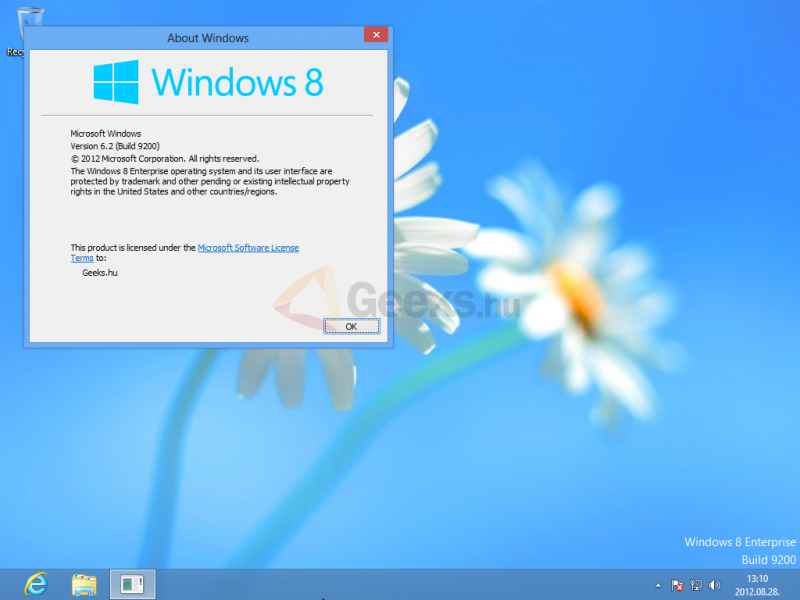Viewport: 800px width, 600px height.
Task: Click the date 2012.08.28. in tray
Action: point(757,592)
